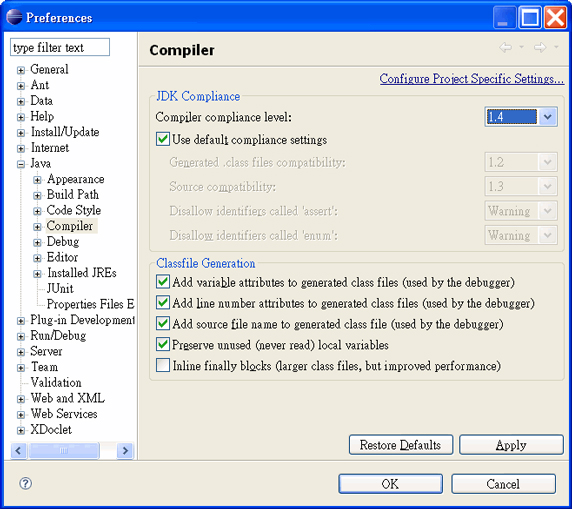
Task: Collapse the Java tree node
Action: (x=21, y=164)
